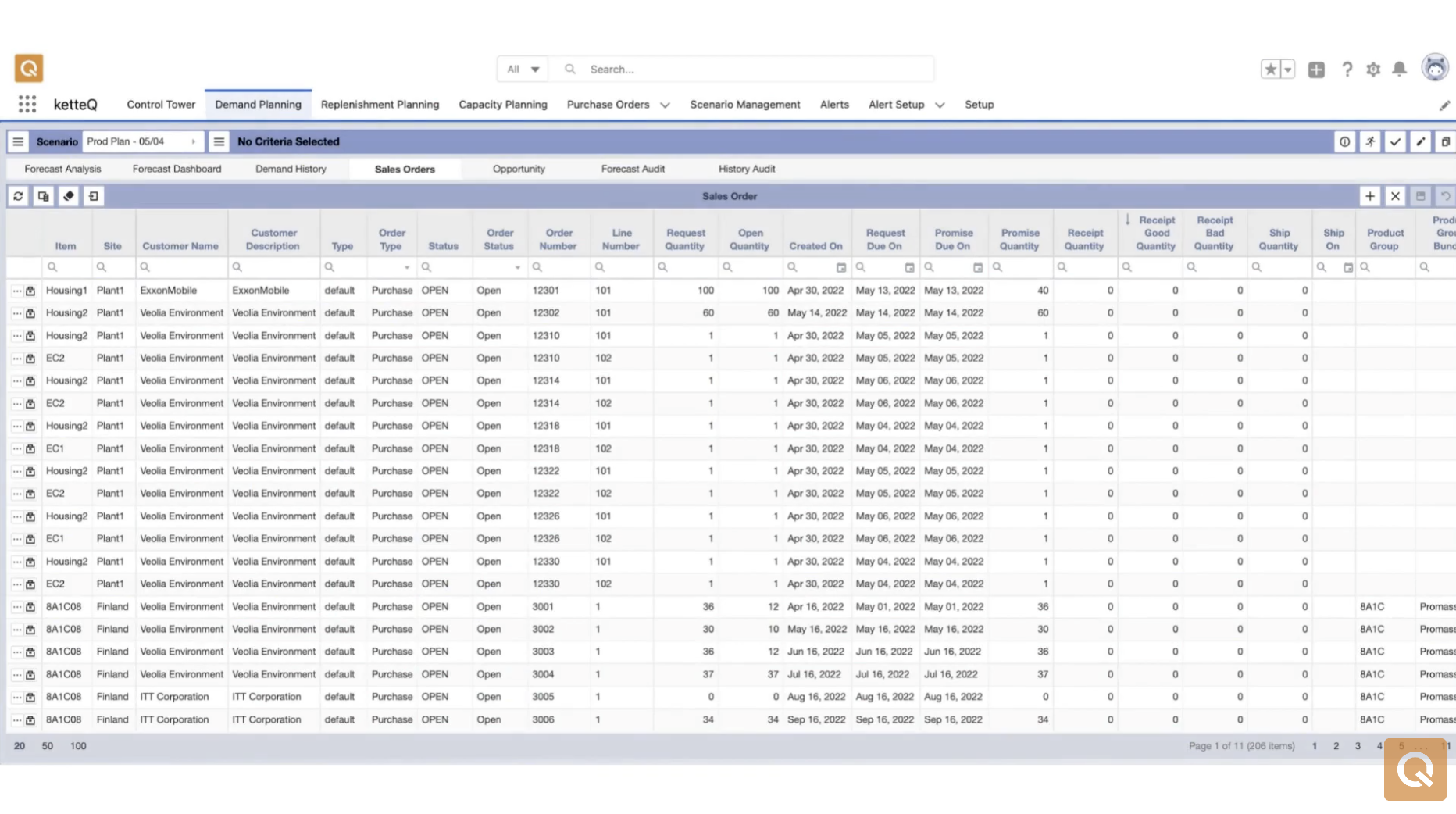Click the eraser clear-filters icon
Viewport: 1456px width, 814px height.
point(69,196)
